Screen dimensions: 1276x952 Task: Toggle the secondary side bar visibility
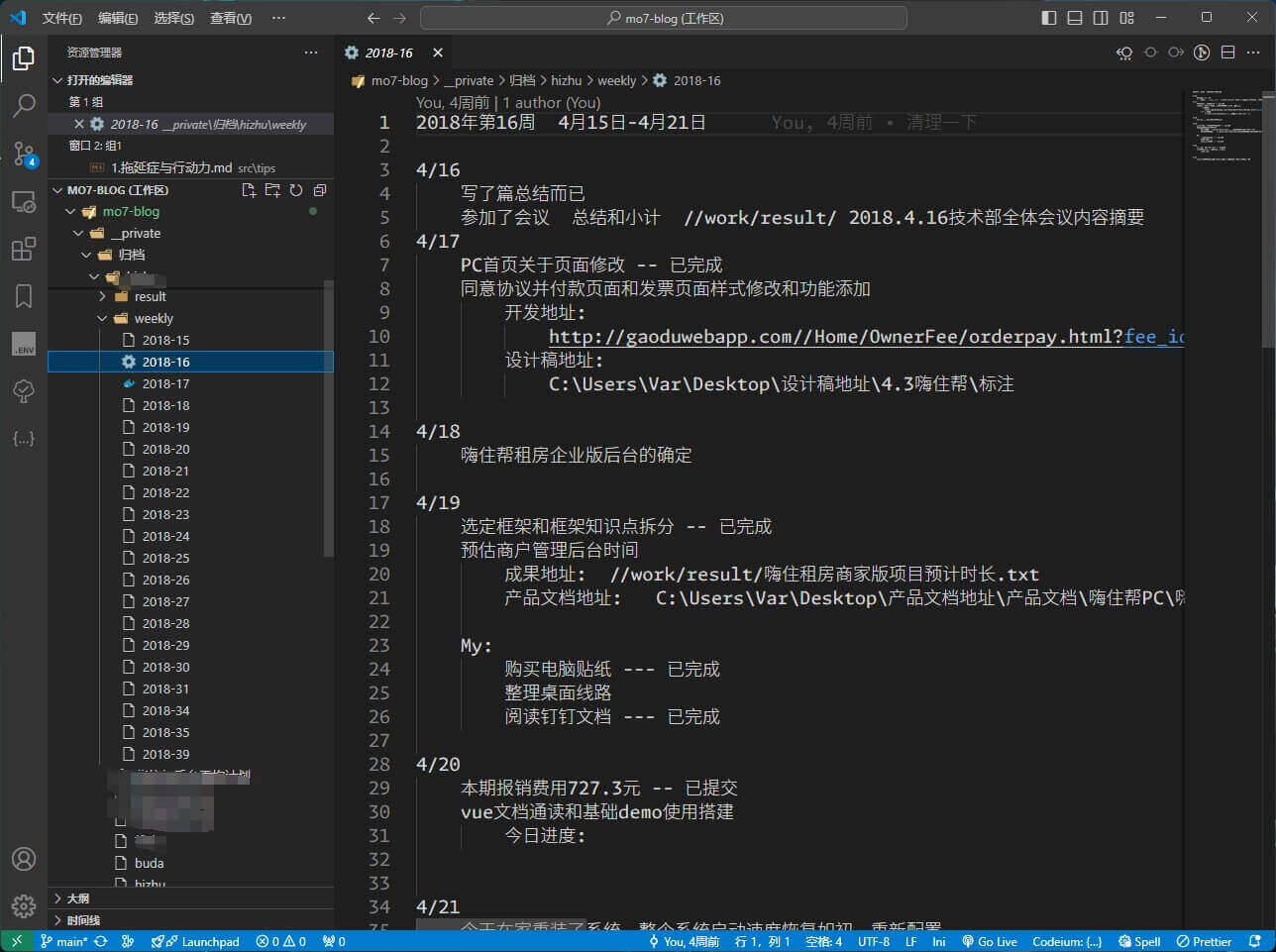1101,18
